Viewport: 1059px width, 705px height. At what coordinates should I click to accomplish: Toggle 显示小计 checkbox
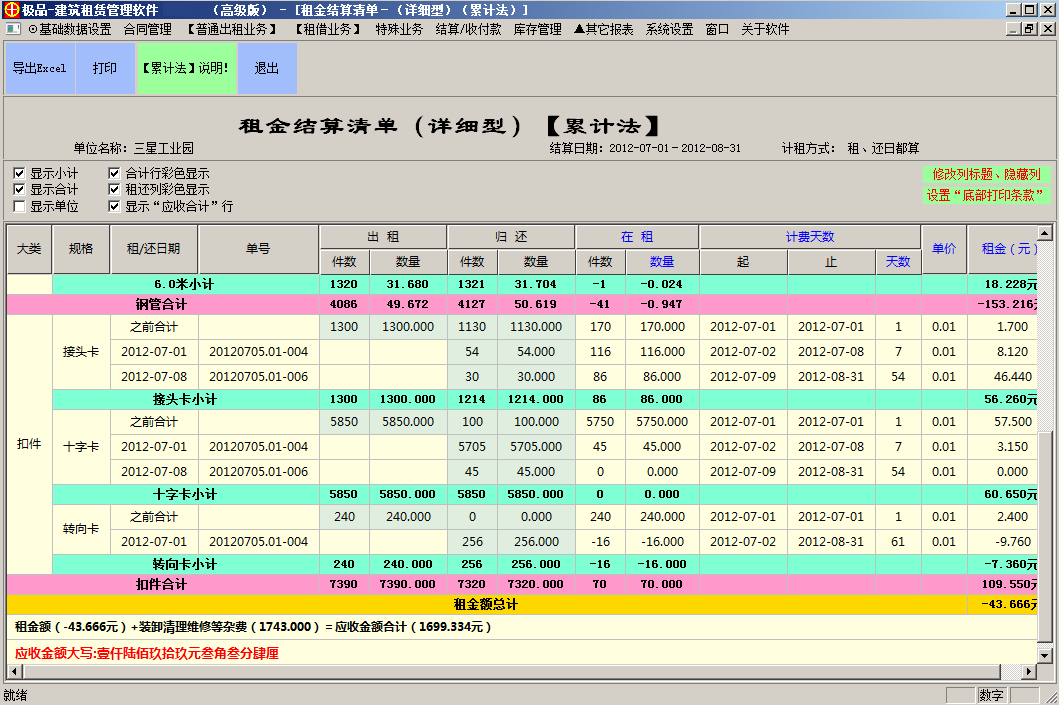19,174
